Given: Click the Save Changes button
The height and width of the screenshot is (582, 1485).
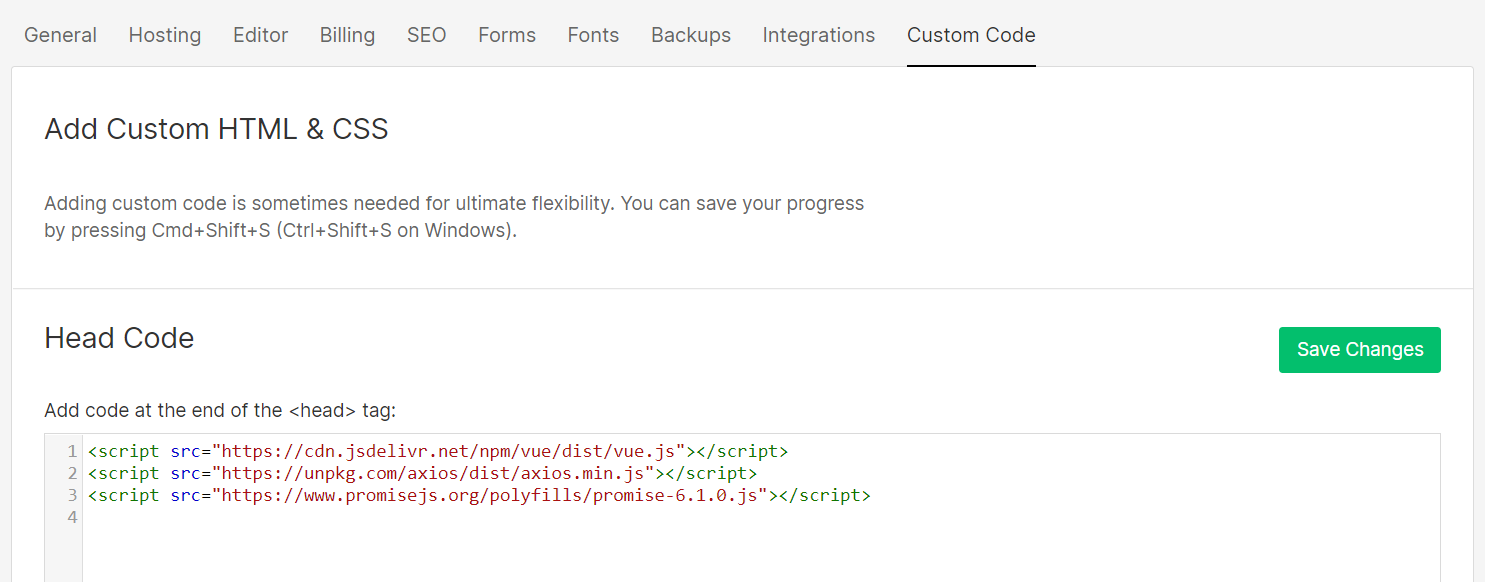Looking at the screenshot, I should pyautogui.click(x=1359, y=349).
